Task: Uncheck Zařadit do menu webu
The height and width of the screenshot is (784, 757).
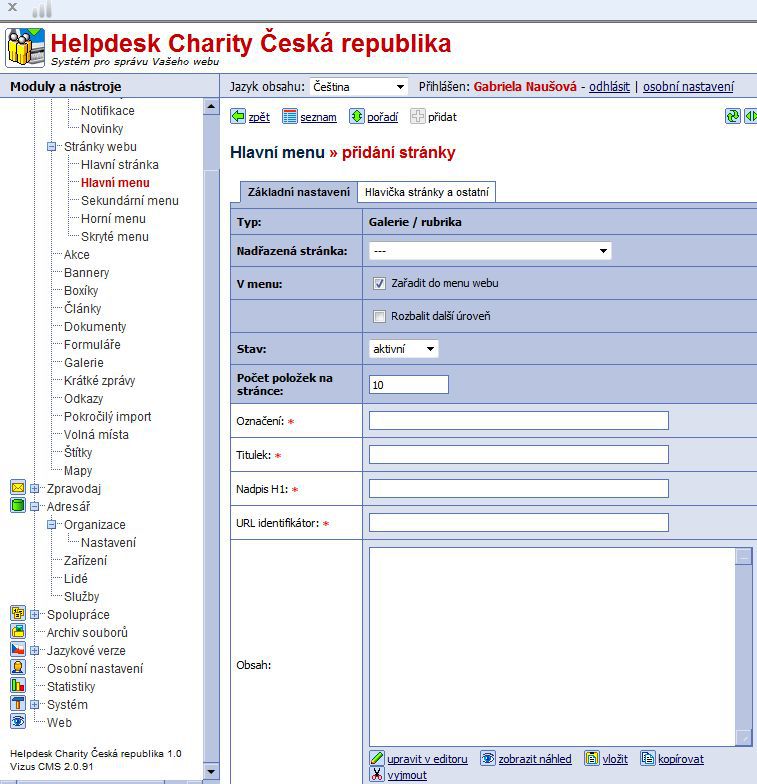Action: point(379,284)
